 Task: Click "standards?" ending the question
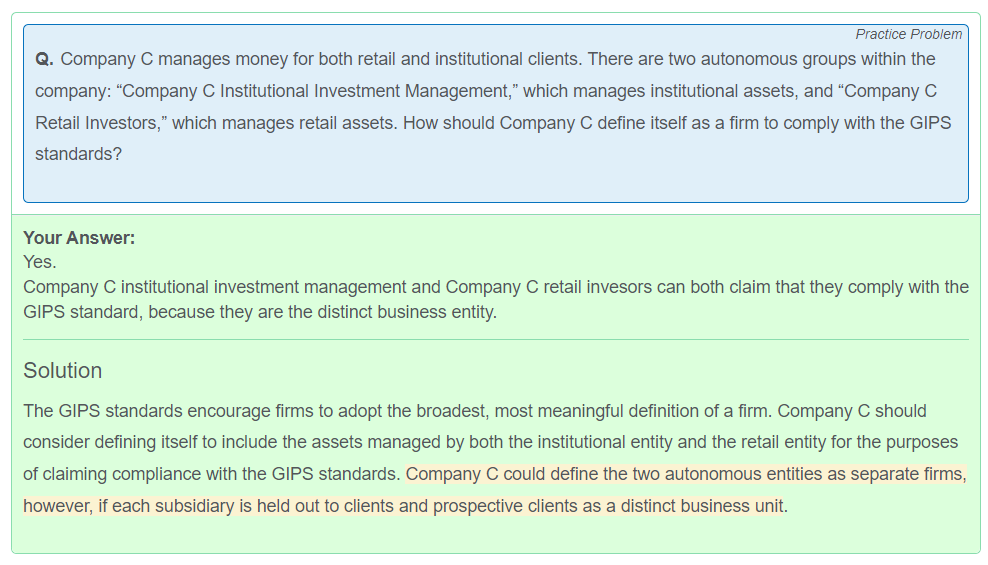click(x=78, y=154)
